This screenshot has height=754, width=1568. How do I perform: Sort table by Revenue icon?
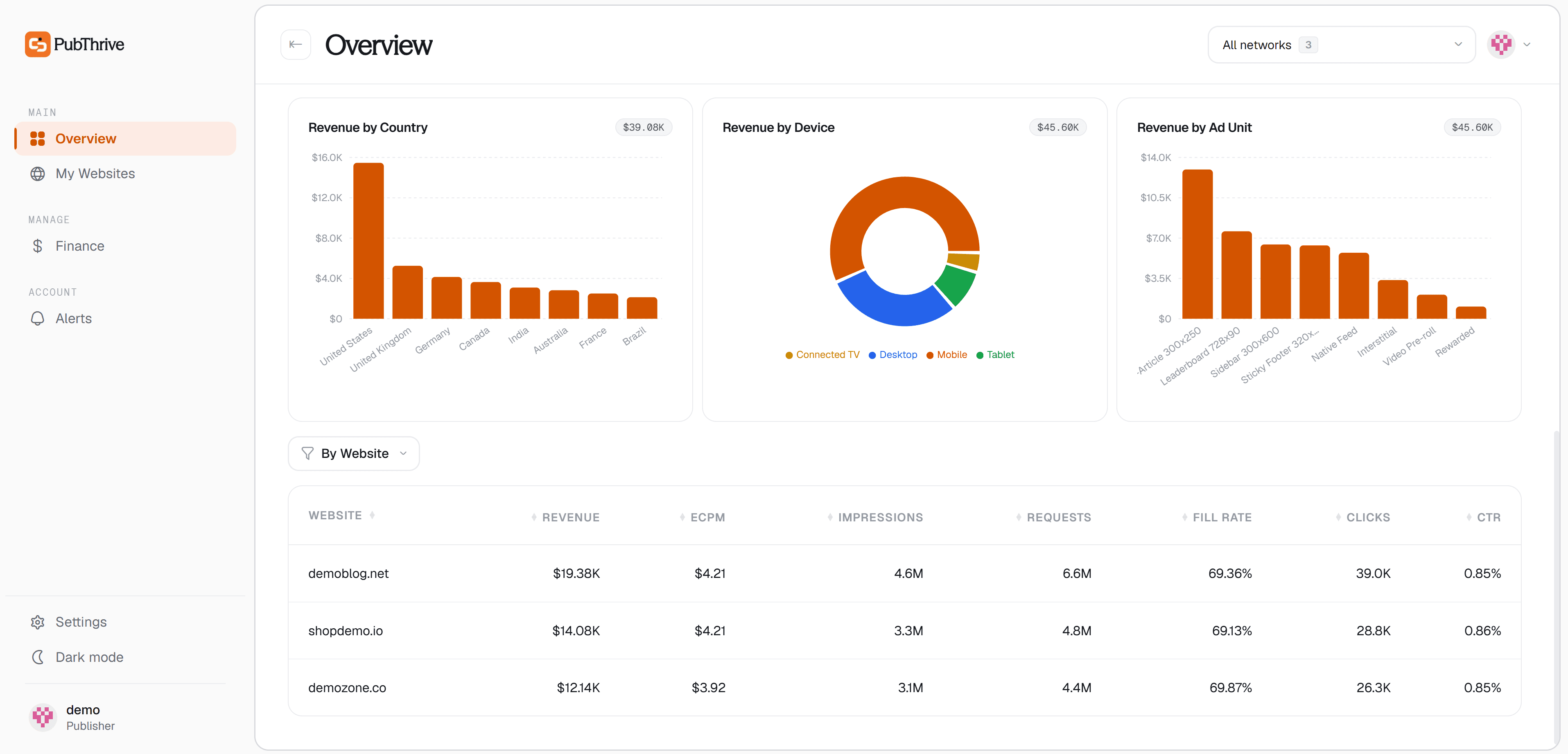click(x=534, y=517)
